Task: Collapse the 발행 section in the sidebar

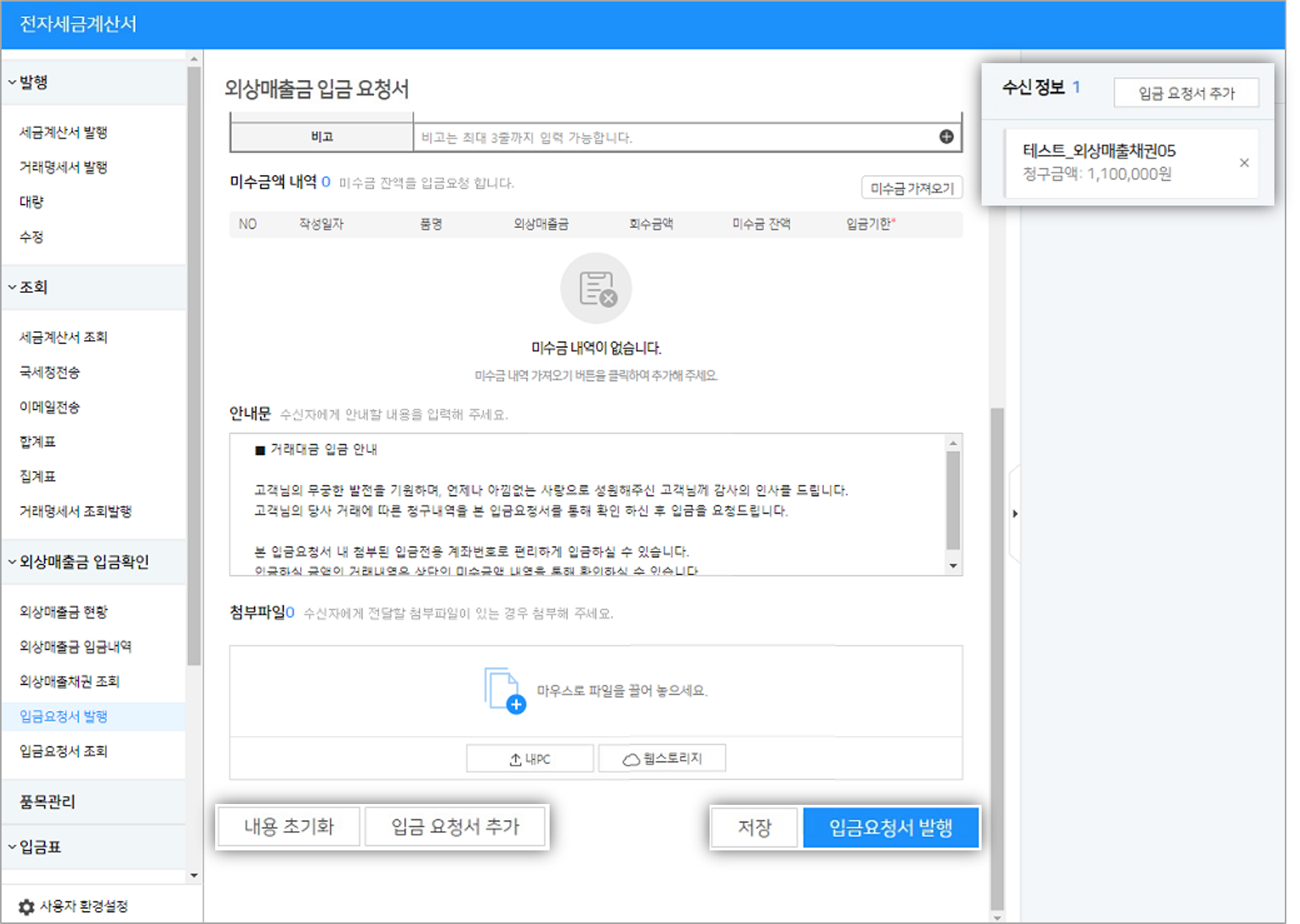Action: 10,81
